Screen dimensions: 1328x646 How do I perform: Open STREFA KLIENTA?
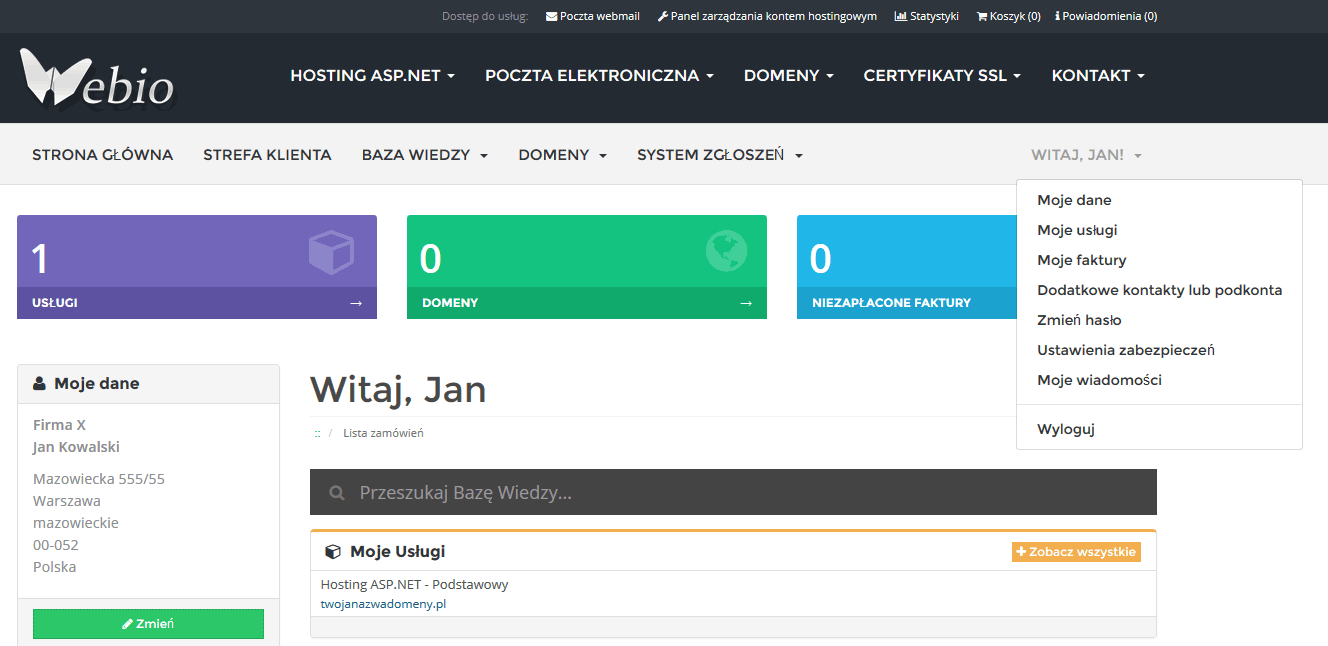[267, 155]
